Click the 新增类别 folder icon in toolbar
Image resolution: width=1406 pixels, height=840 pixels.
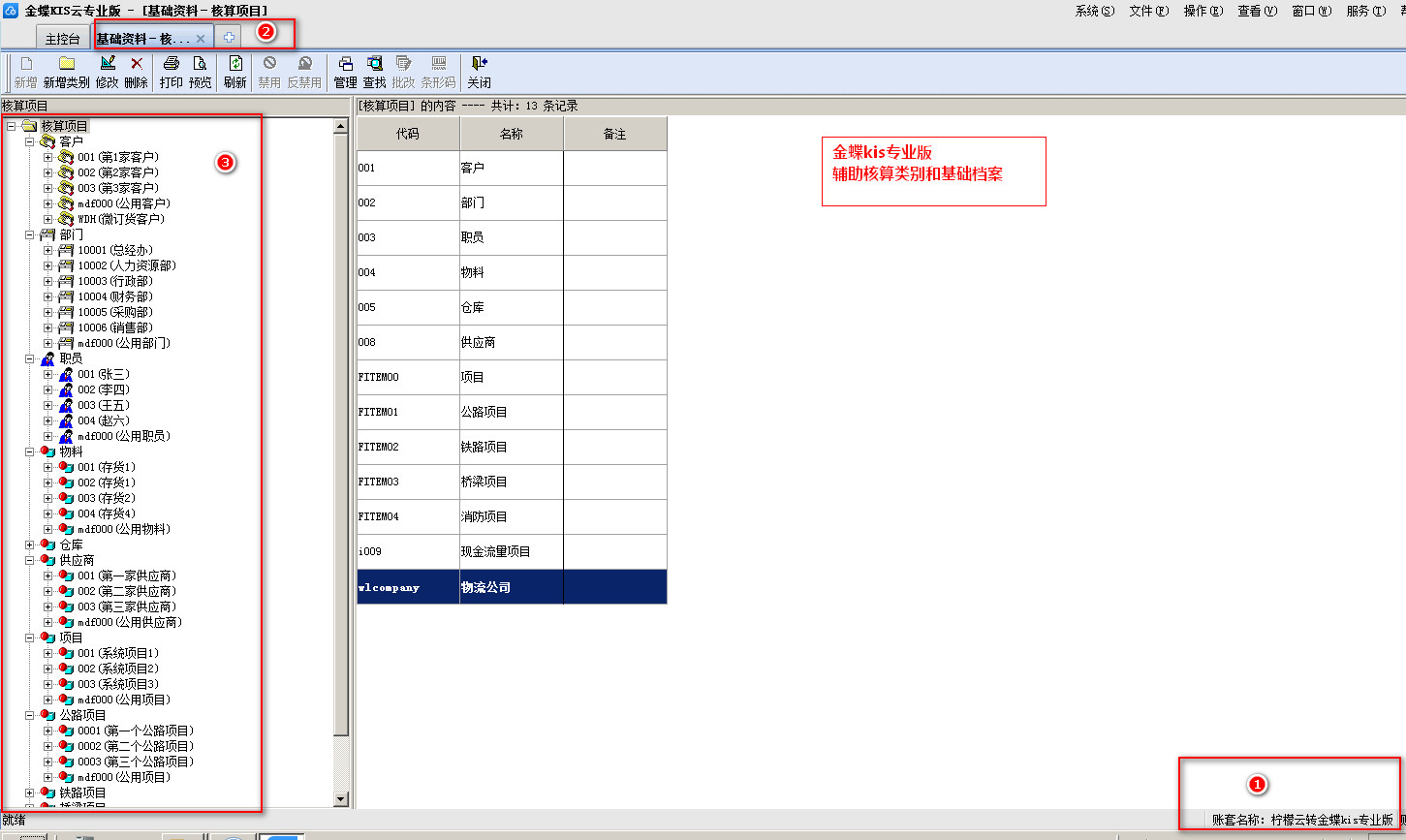tap(66, 64)
